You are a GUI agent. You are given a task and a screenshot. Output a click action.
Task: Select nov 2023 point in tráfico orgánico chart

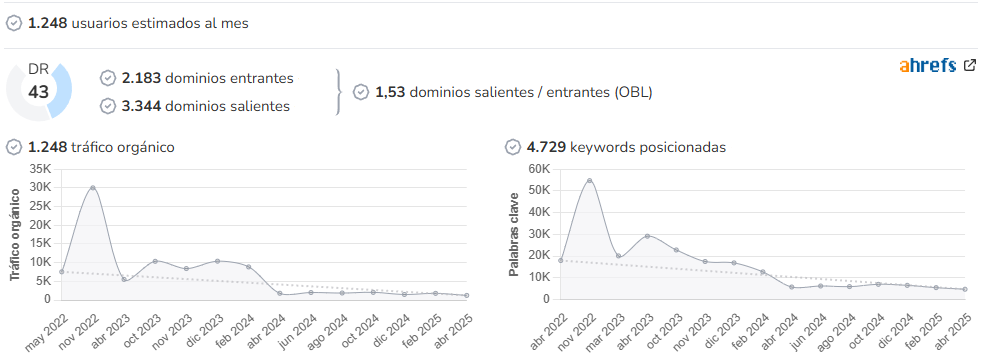pyautogui.click(x=186, y=269)
